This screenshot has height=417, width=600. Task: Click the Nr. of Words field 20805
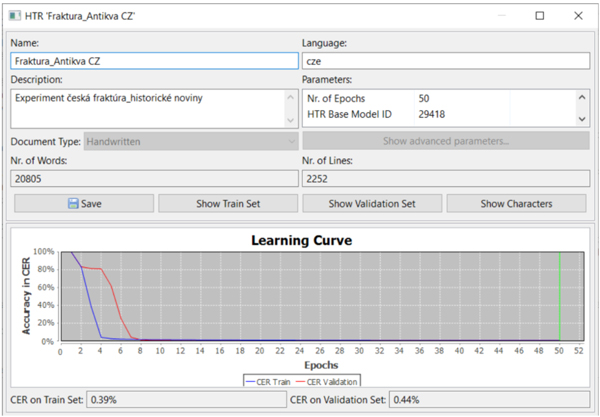pos(155,179)
